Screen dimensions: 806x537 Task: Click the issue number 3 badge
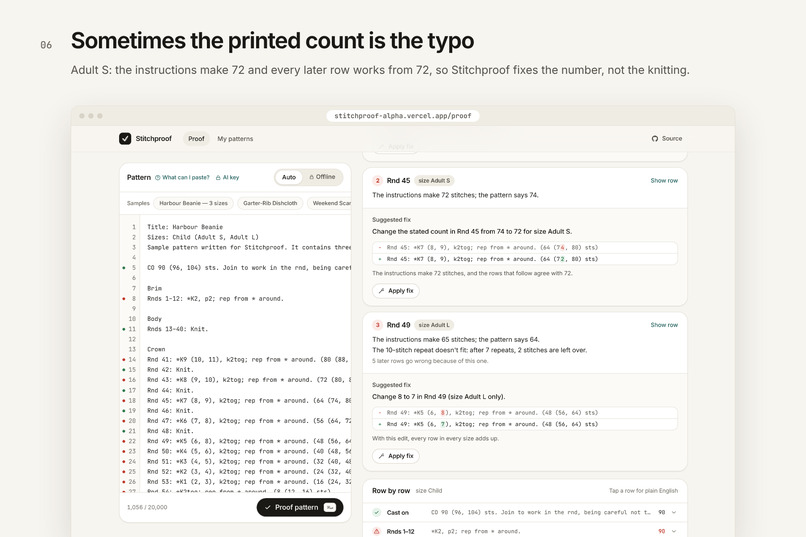[378, 325]
